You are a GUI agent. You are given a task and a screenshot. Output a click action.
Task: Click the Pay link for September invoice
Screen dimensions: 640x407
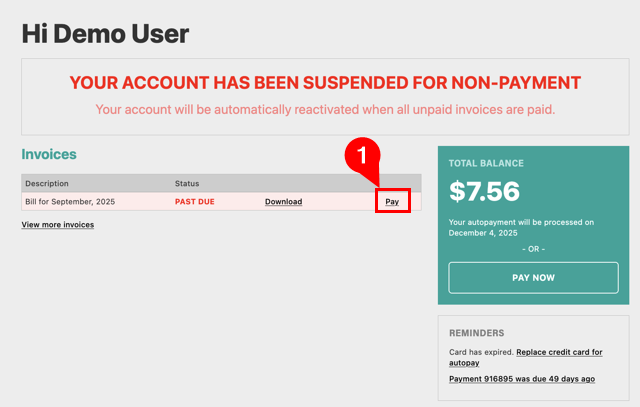(x=392, y=201)
